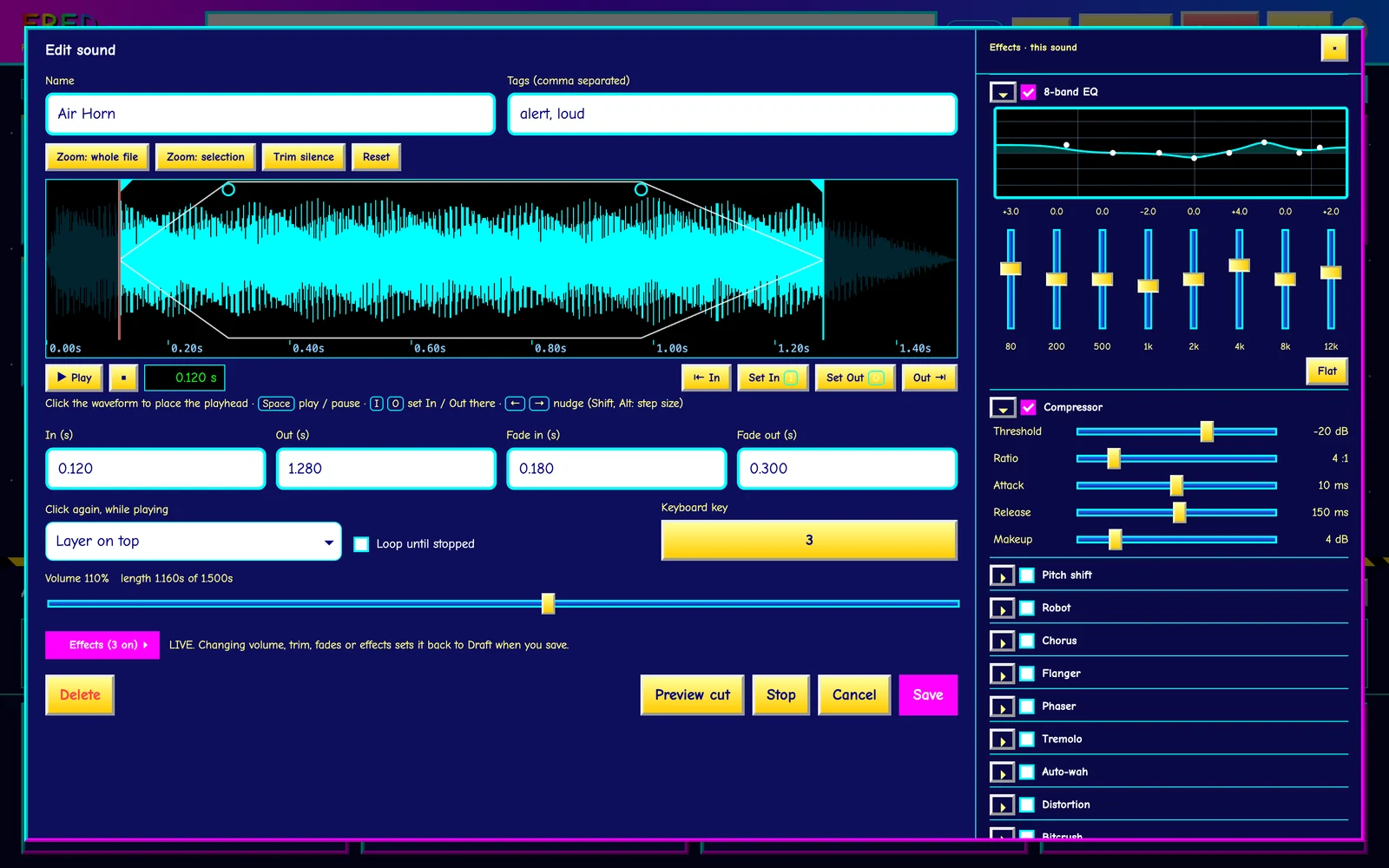Click the In marker flag on waveform
Image resolution: width=1389 pixels, height=868 pixels.
pyautogui.click(x=125, y=185)
